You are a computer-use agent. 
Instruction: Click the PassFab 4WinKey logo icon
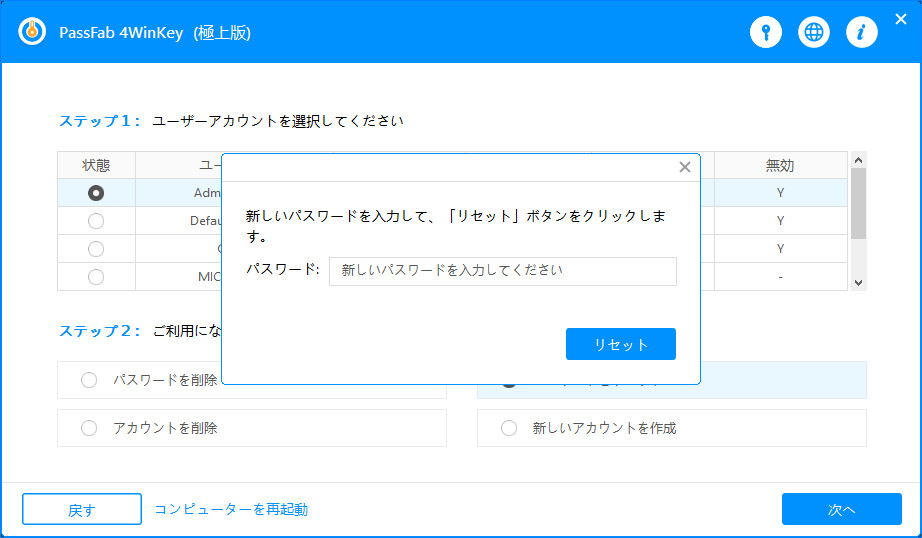point(33,32)
